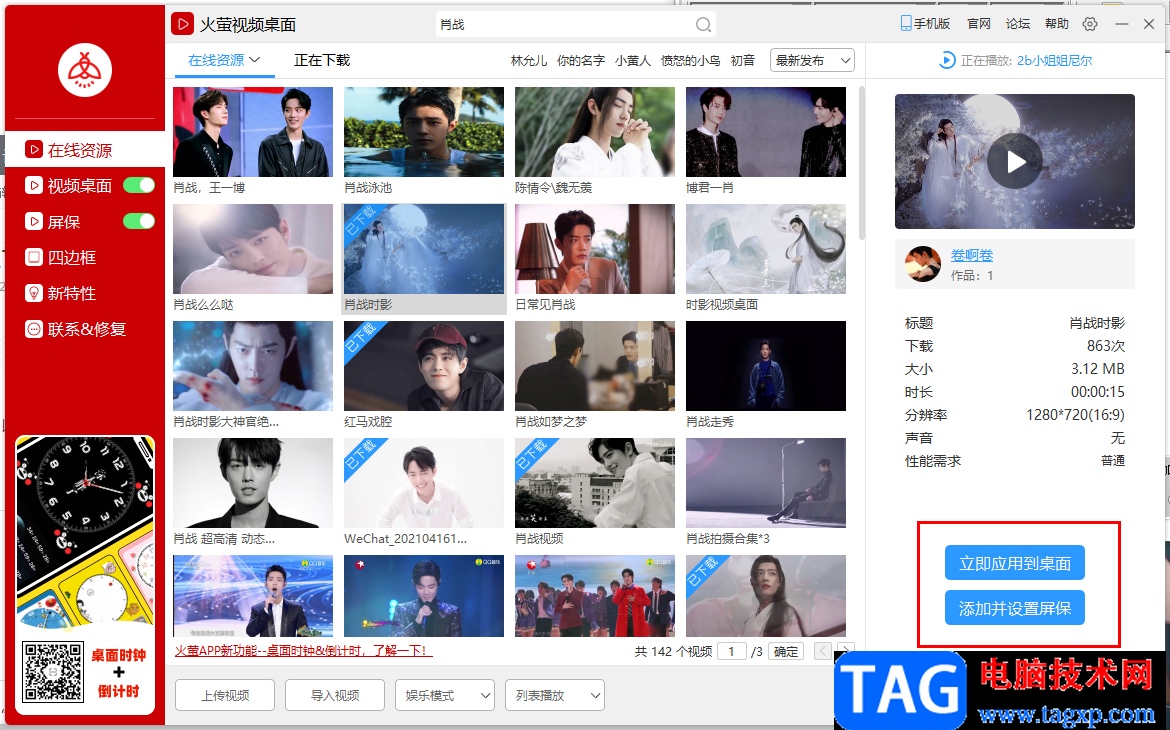Select the 日常见肖战 thumbnail

click(x=595, y=249)
